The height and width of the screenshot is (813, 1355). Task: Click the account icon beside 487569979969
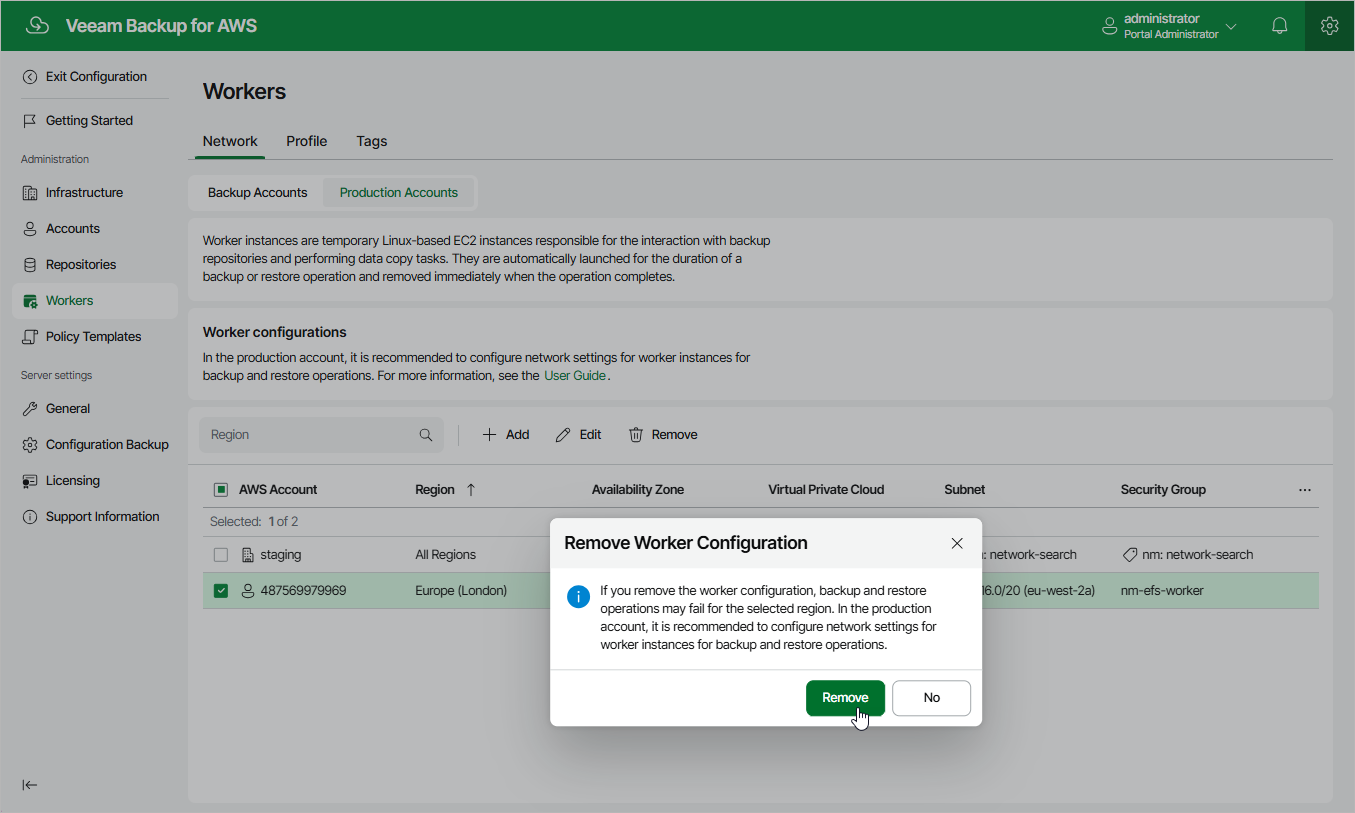pyautogui.click(x=249, y=591)
